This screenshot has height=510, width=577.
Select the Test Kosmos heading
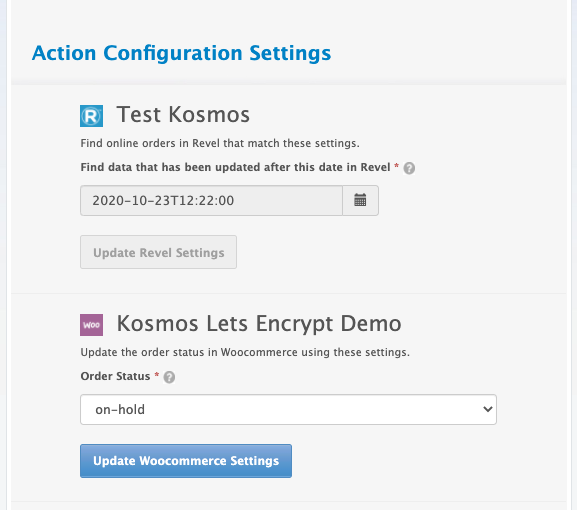coord(183,114)
